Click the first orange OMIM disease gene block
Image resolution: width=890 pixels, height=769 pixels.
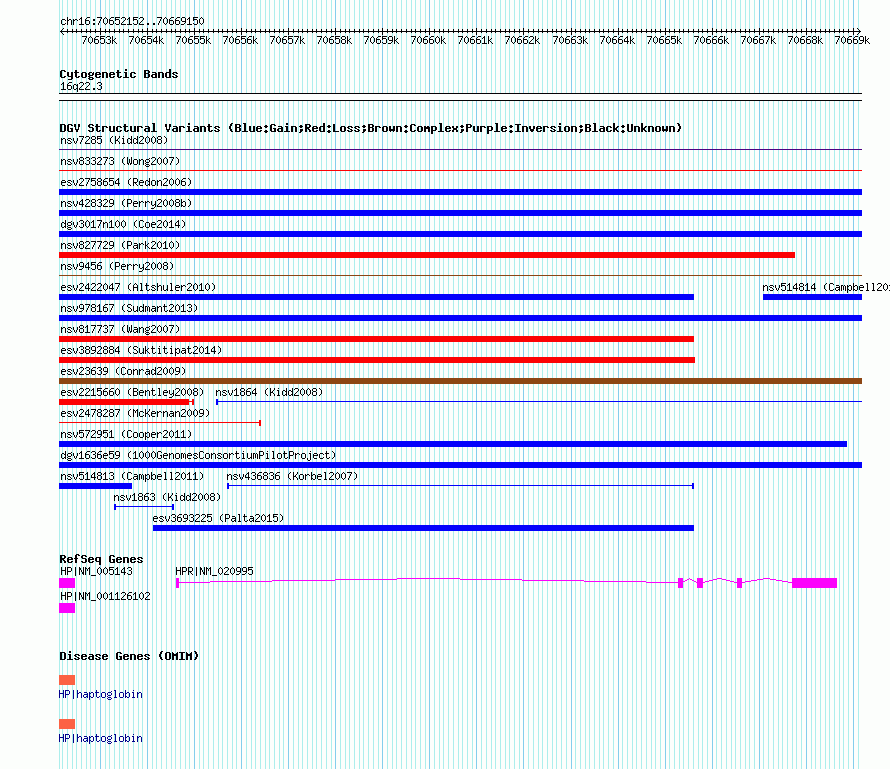point(67,680)
